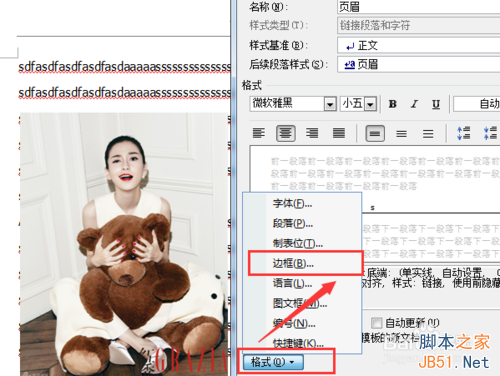Align paragraph text right
The height and width of the screenshot is (376, 500).
[x=312, y=133]
